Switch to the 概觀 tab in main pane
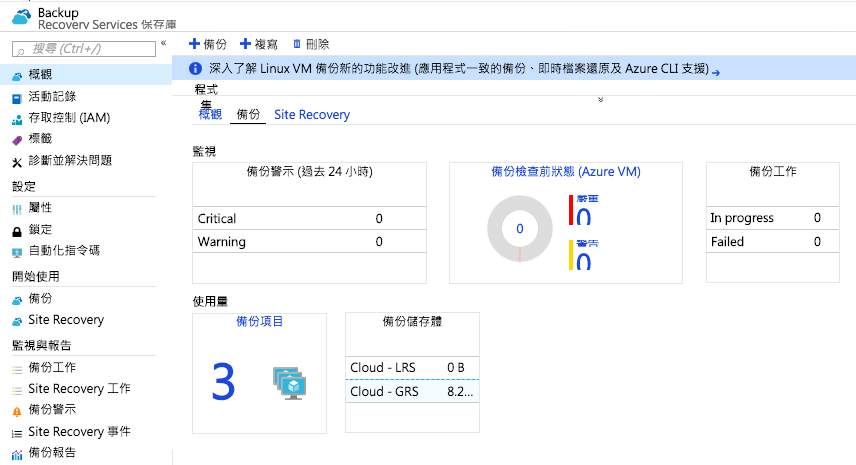856x465 pixels. click(210, 115)
